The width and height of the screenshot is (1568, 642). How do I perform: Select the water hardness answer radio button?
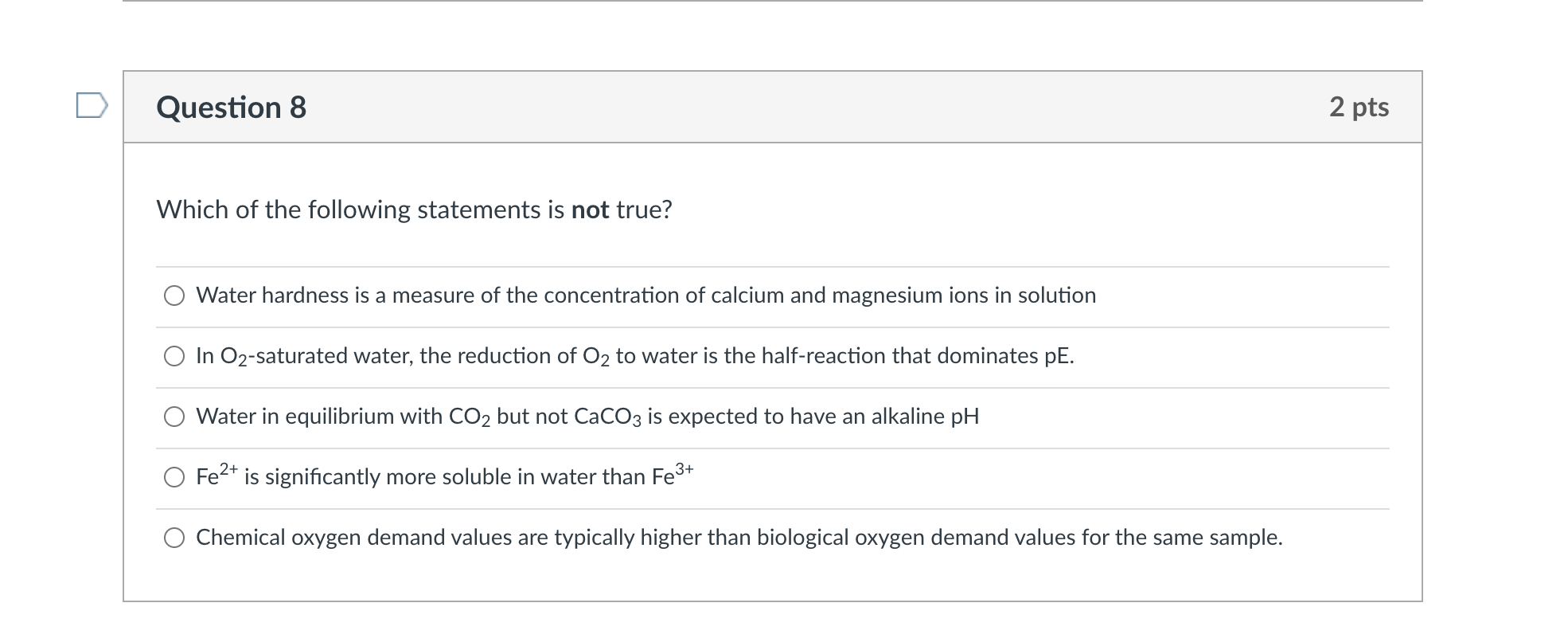click(174, 296)
